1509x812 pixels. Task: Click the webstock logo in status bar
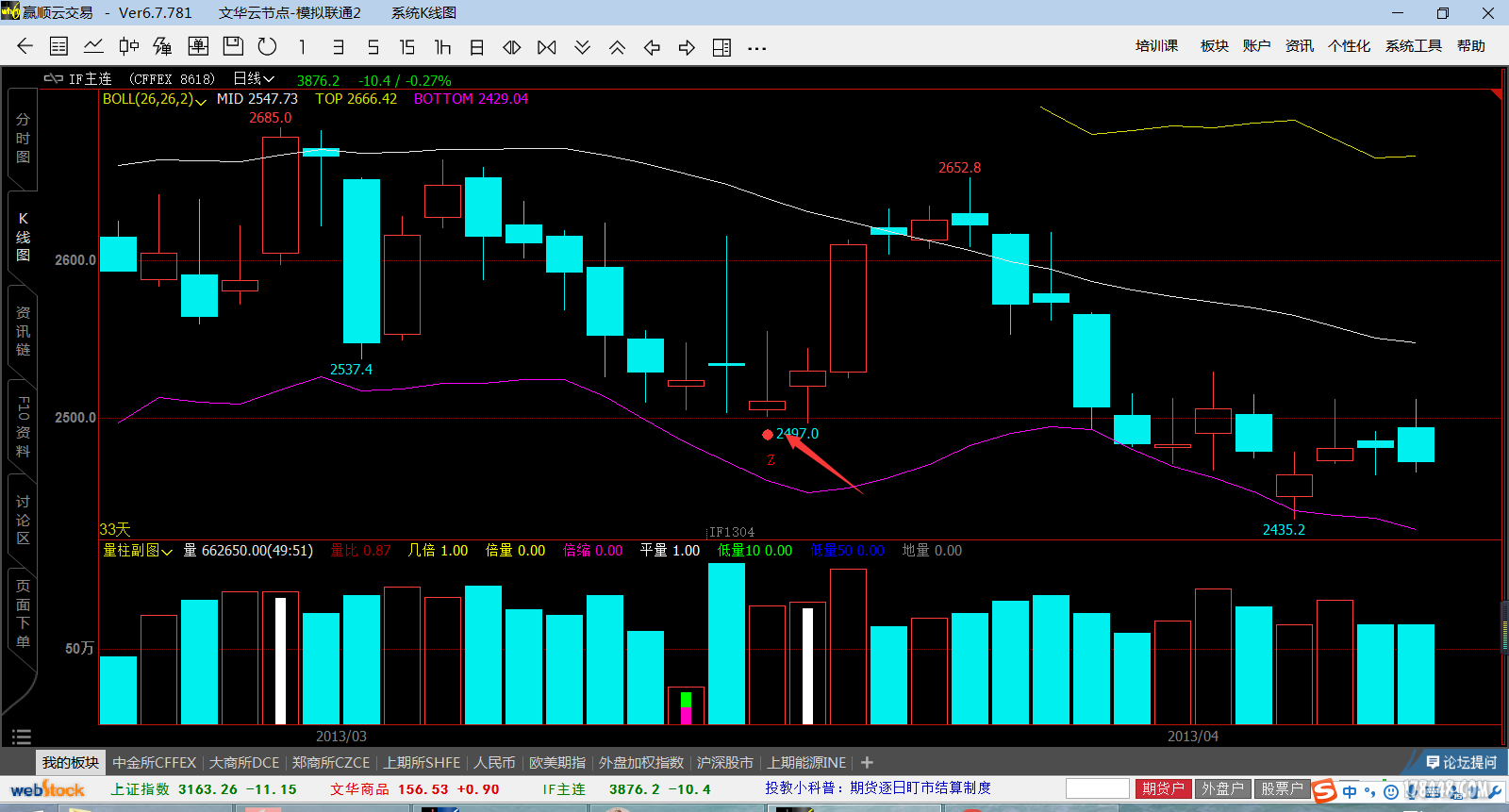(47, 789)
